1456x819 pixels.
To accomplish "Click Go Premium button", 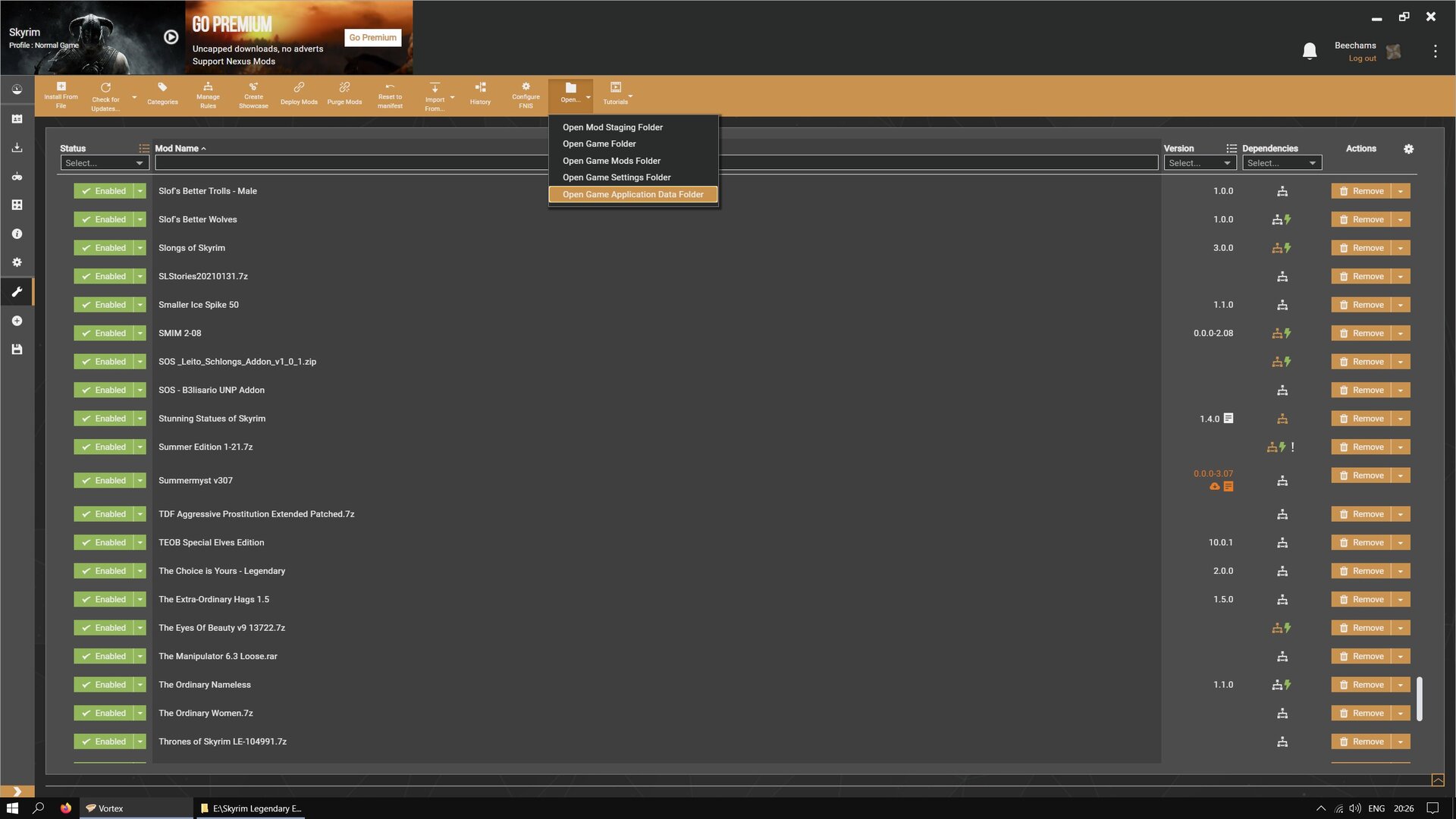I will coord(373,37).
